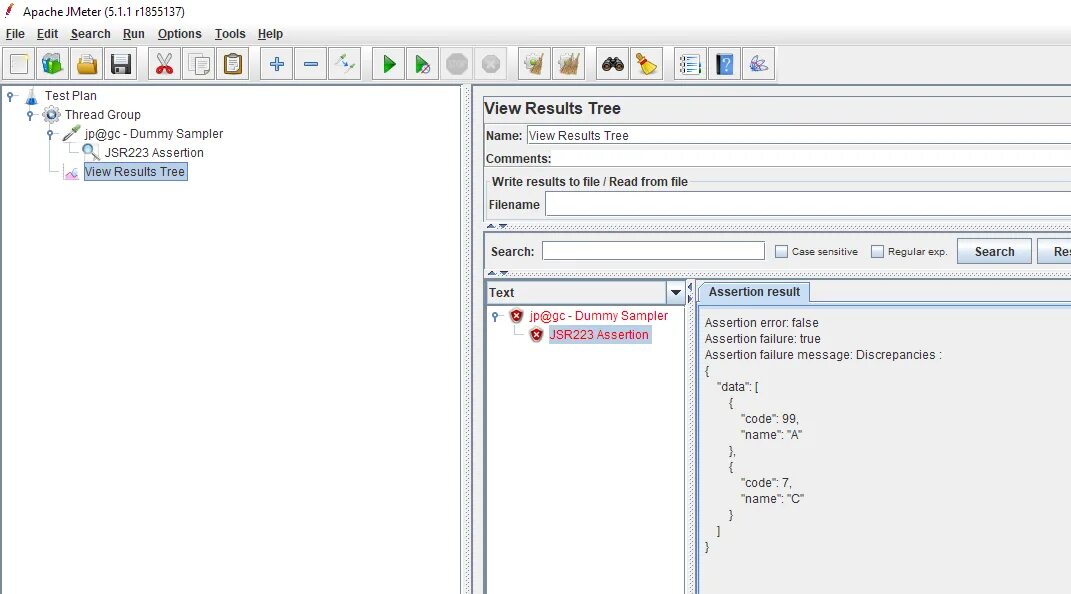This screenshot has height=594, width=1071.
Task: Select jp@gc - Dummy Sampler tree item
Action: pyautogui.click(x=154, y=134)
